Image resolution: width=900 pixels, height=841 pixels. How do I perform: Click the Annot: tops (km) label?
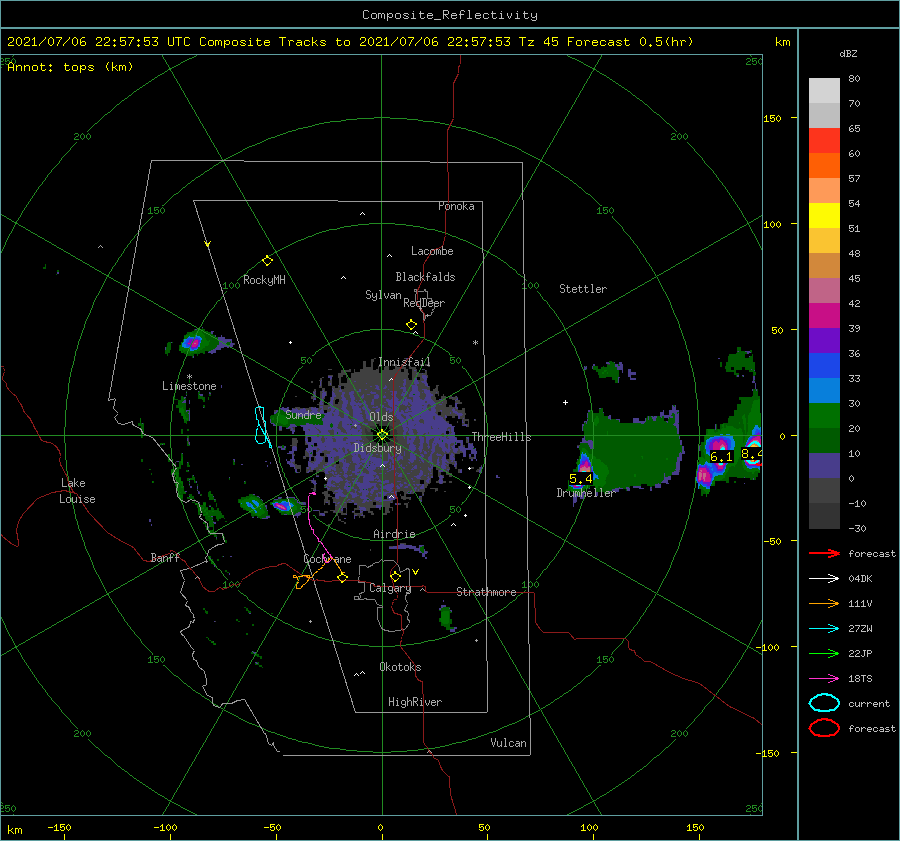pos(70,67)
